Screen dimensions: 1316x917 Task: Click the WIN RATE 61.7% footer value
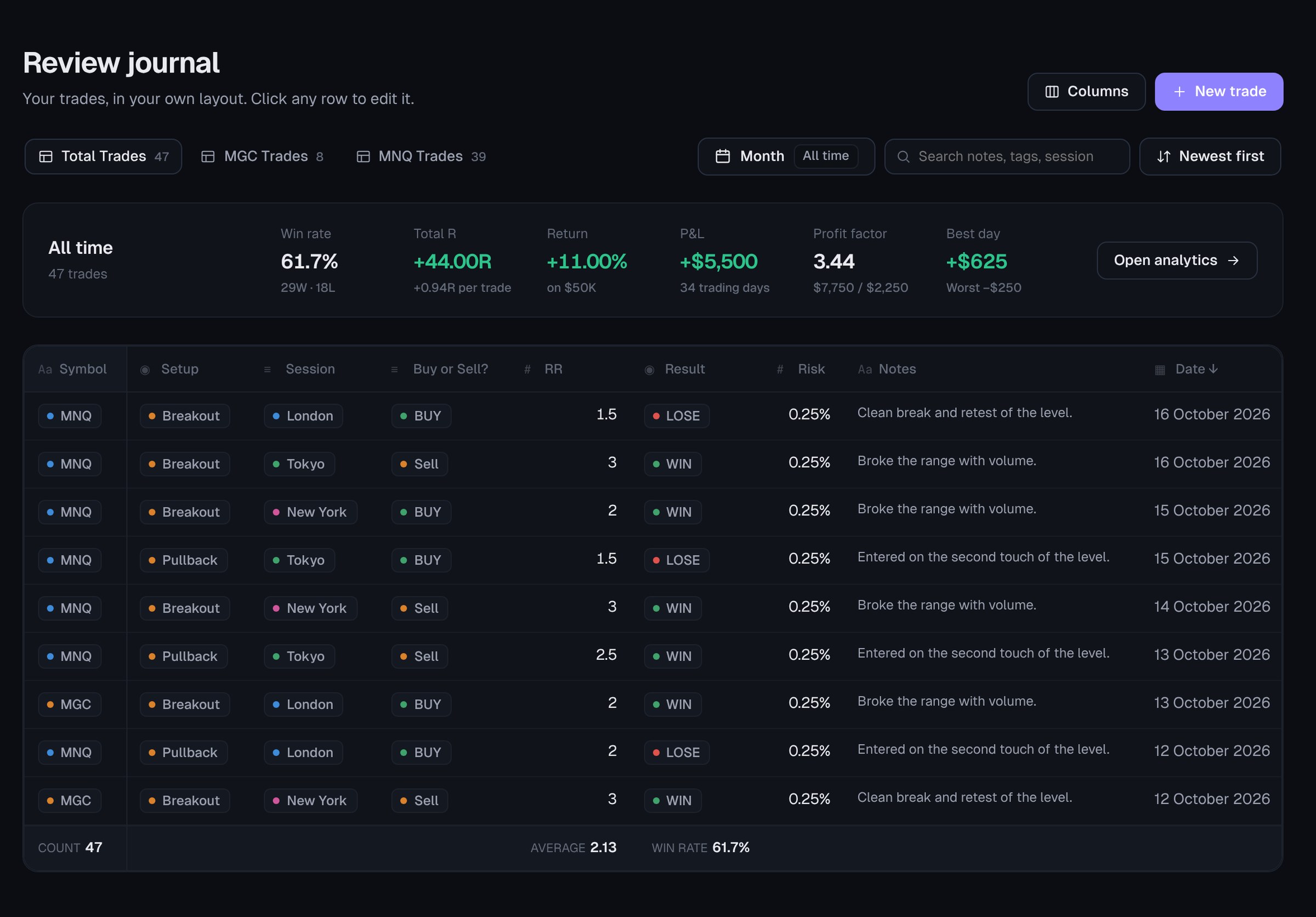(700, 848)
